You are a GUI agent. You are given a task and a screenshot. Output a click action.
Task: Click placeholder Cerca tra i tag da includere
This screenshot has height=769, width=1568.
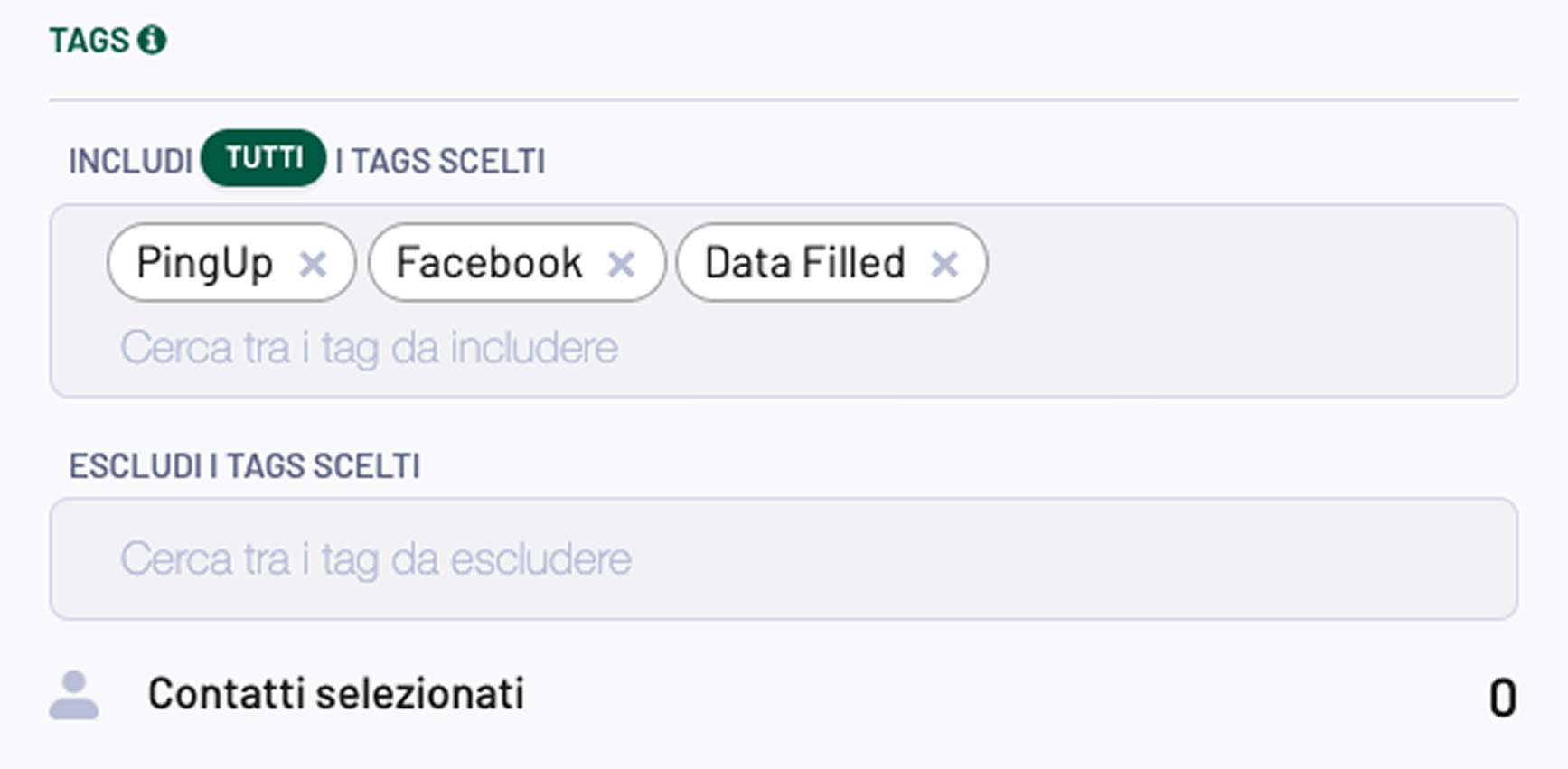[x=369, y=348]
